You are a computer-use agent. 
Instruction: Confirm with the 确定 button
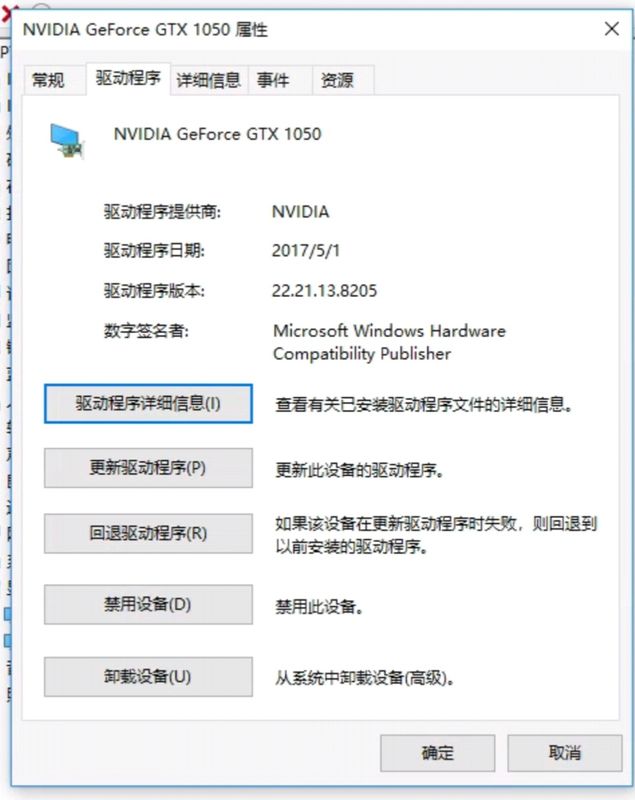[x=437, y=753]
